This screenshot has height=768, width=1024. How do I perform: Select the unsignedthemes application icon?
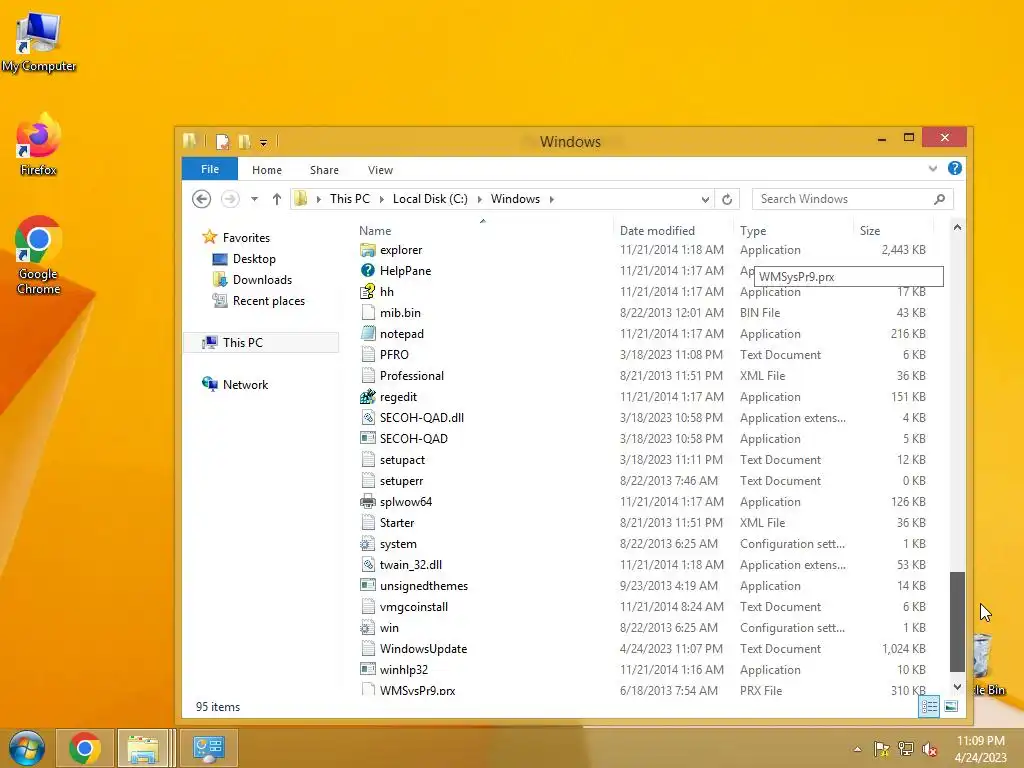(368, 585)
